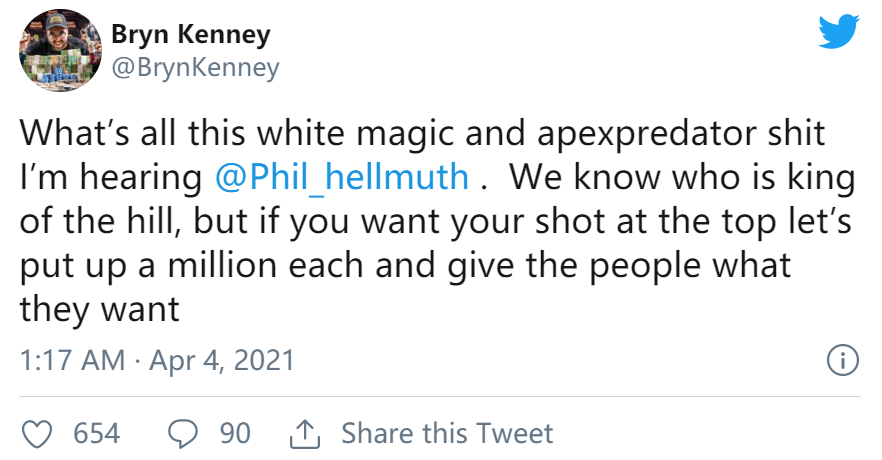Click the Bryn Kenney display name
This screenshot has width=882, height=460.
(x=191, y=34)
